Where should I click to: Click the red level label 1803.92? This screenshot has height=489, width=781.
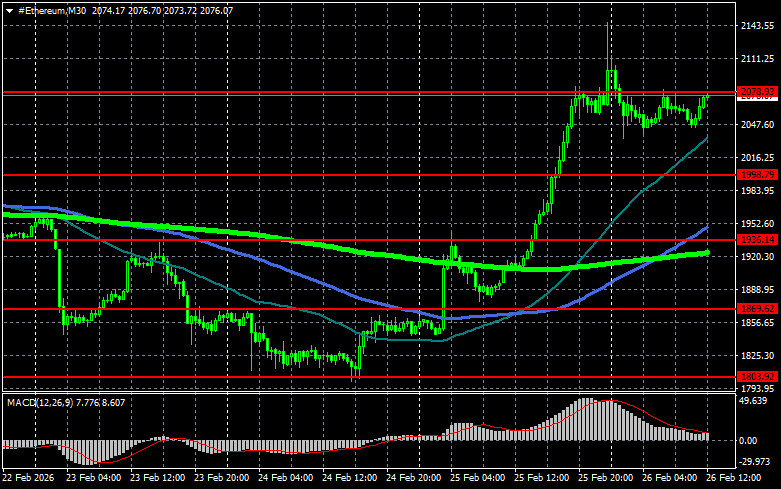click(x=758, y=376)
